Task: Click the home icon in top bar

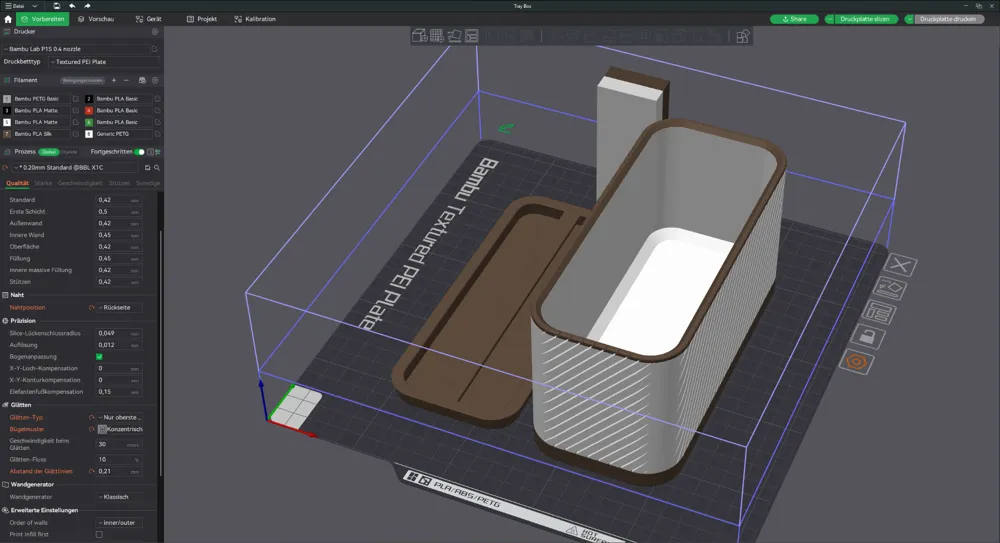Action: coord(8,19)
